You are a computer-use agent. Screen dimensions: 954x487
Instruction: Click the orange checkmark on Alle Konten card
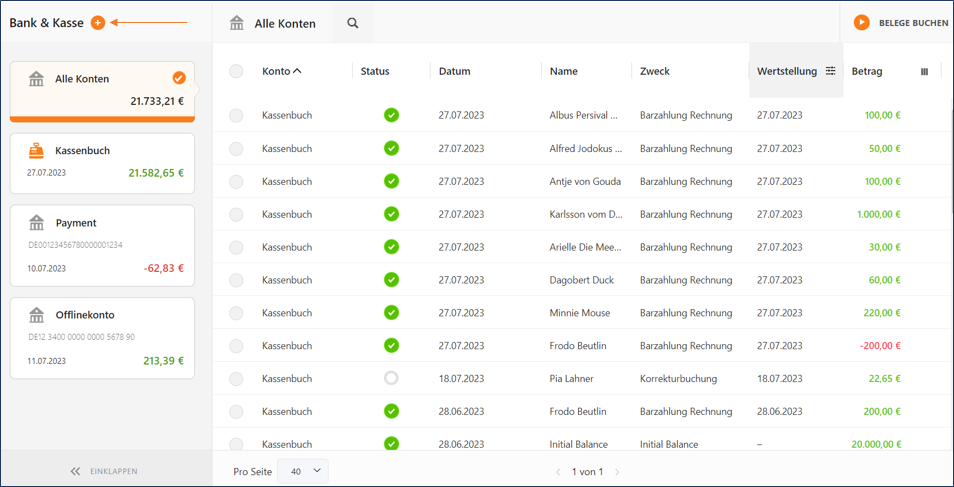pyautogui.click(x=179, y=78)
